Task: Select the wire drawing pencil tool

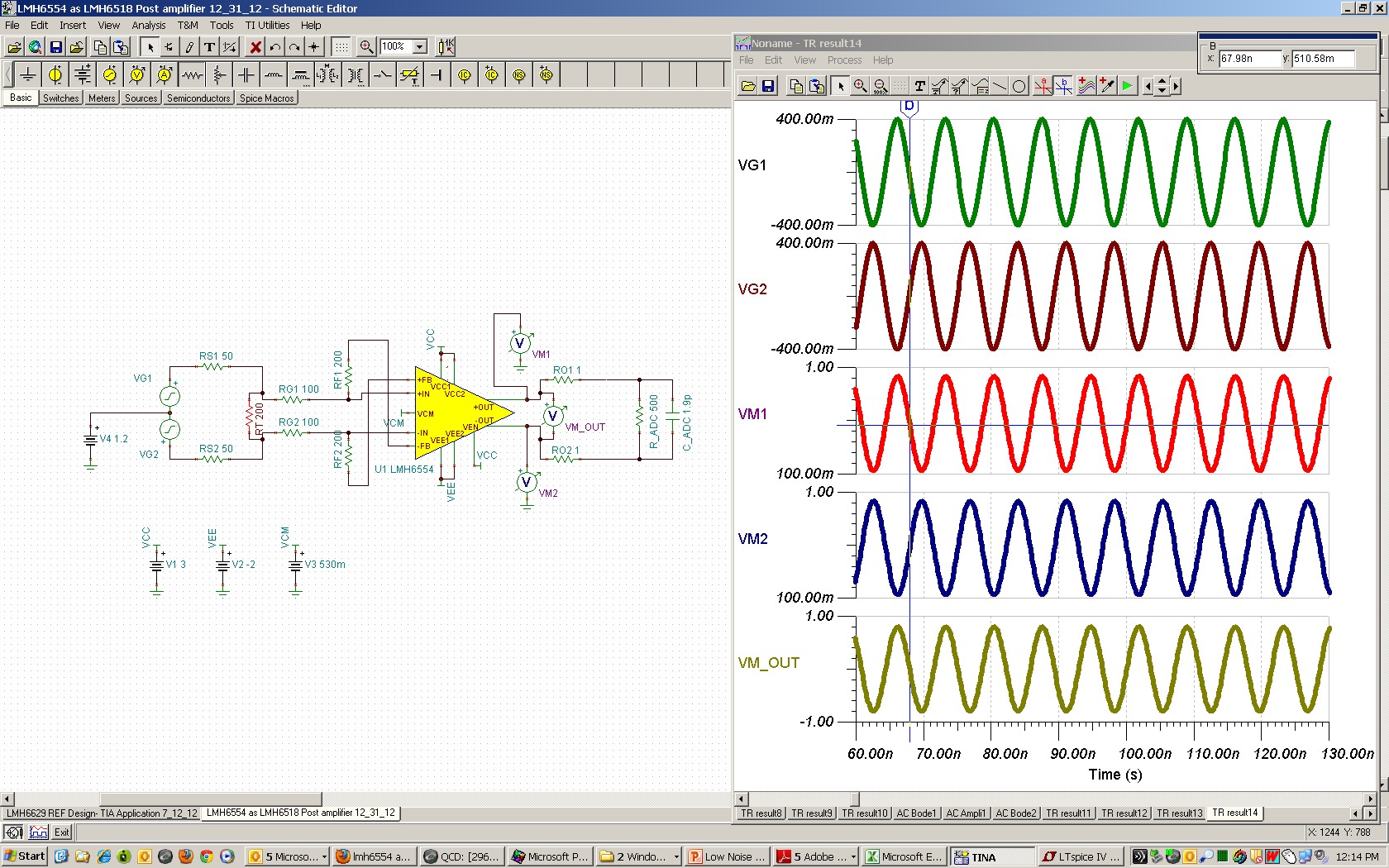Action: 189,47
